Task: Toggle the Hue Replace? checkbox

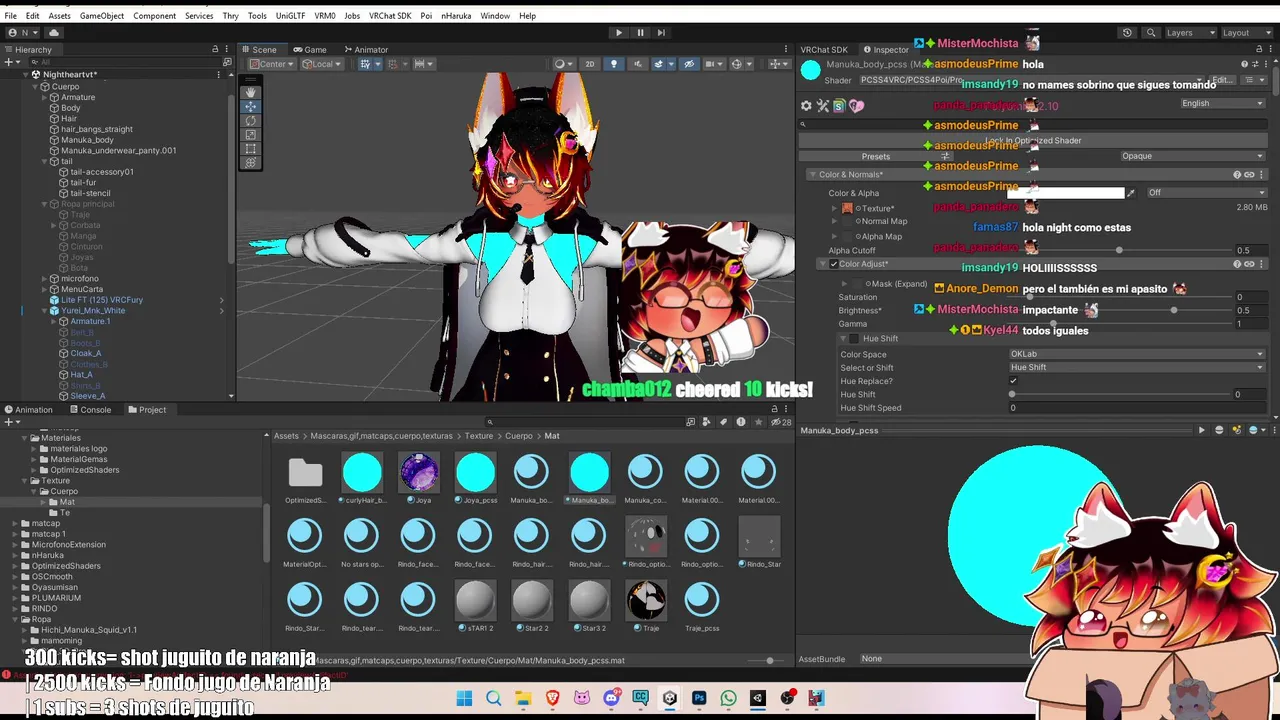Action: pos(1013,381)
